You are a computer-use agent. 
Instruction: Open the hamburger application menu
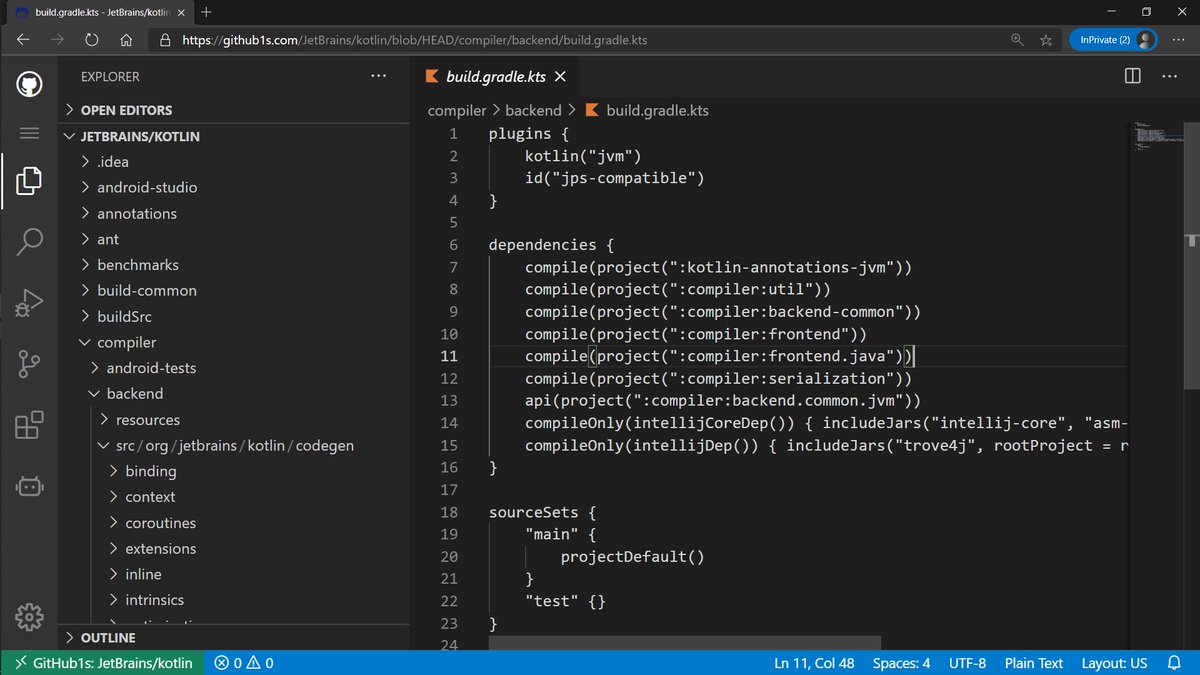(29, 133)
